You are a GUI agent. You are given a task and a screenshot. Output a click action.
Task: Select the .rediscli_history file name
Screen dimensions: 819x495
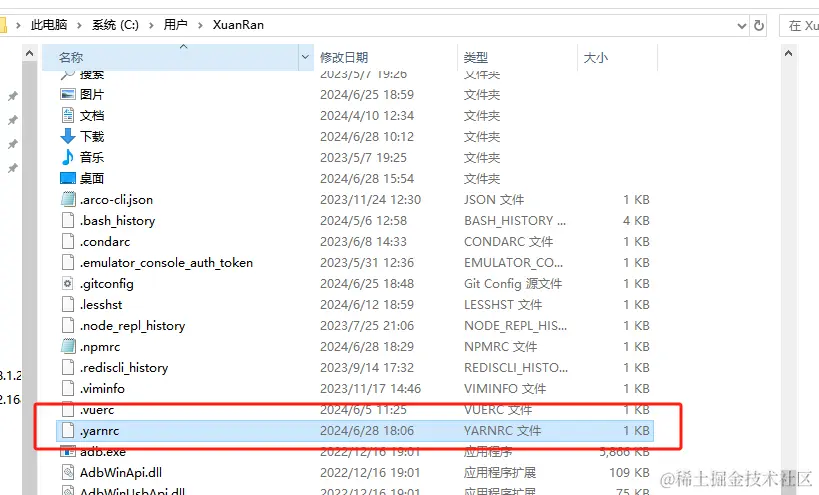click(124, 368)
